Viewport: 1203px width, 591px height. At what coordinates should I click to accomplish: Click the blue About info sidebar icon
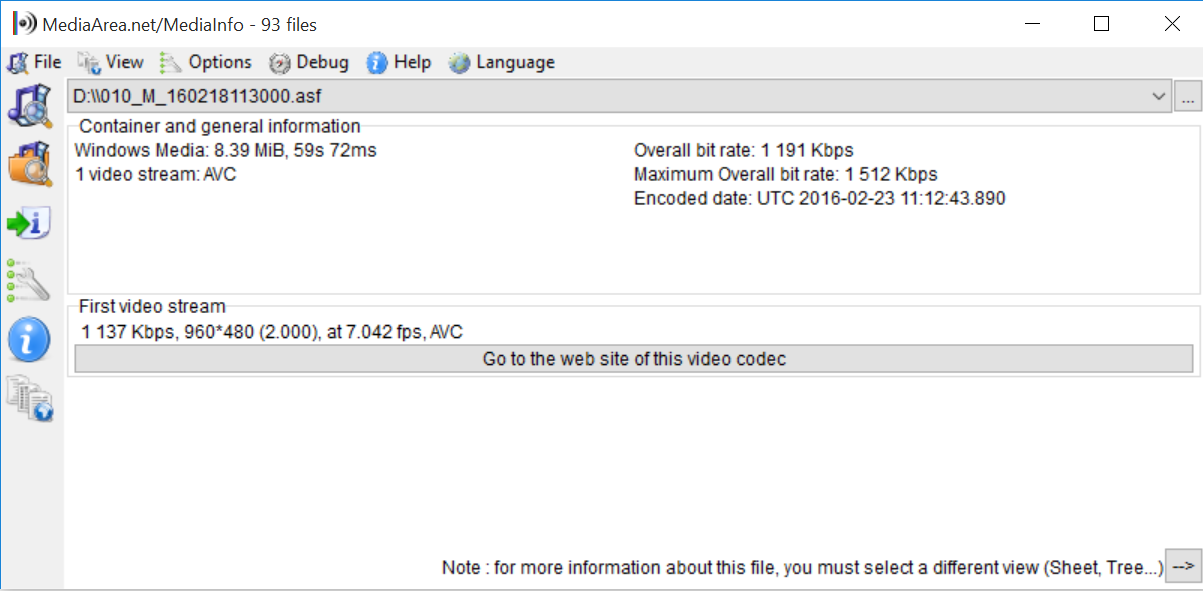[29, 340]
